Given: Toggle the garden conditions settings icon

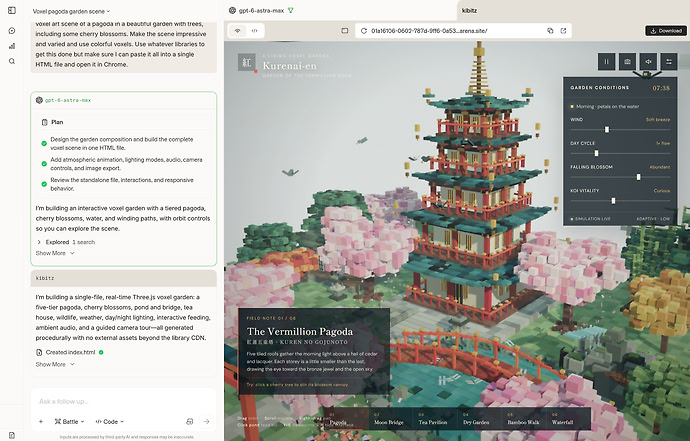Looking at the screenshot, I should coord(669,62).
